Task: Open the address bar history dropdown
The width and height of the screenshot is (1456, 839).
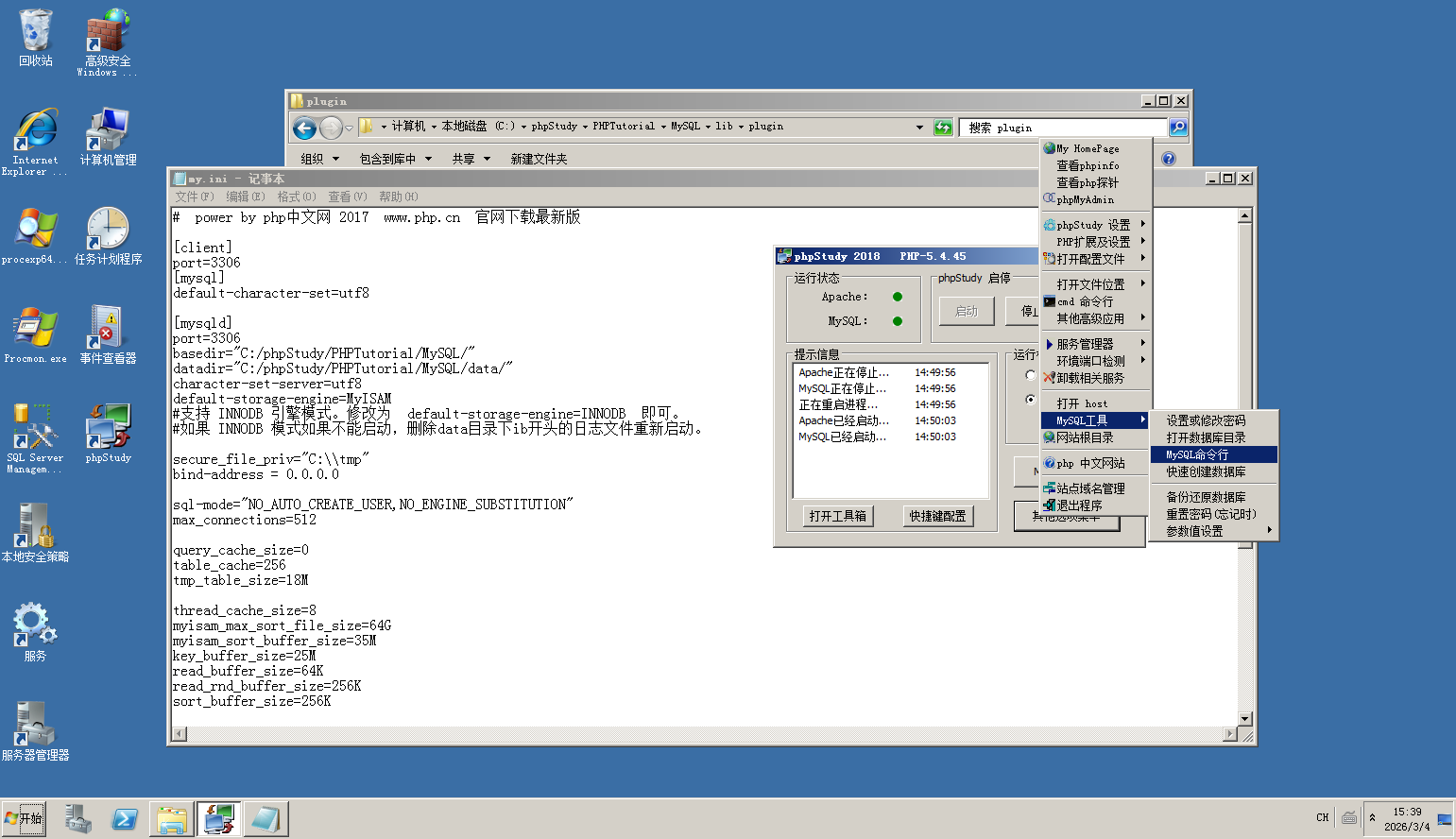Action: (x=919, y=127)
